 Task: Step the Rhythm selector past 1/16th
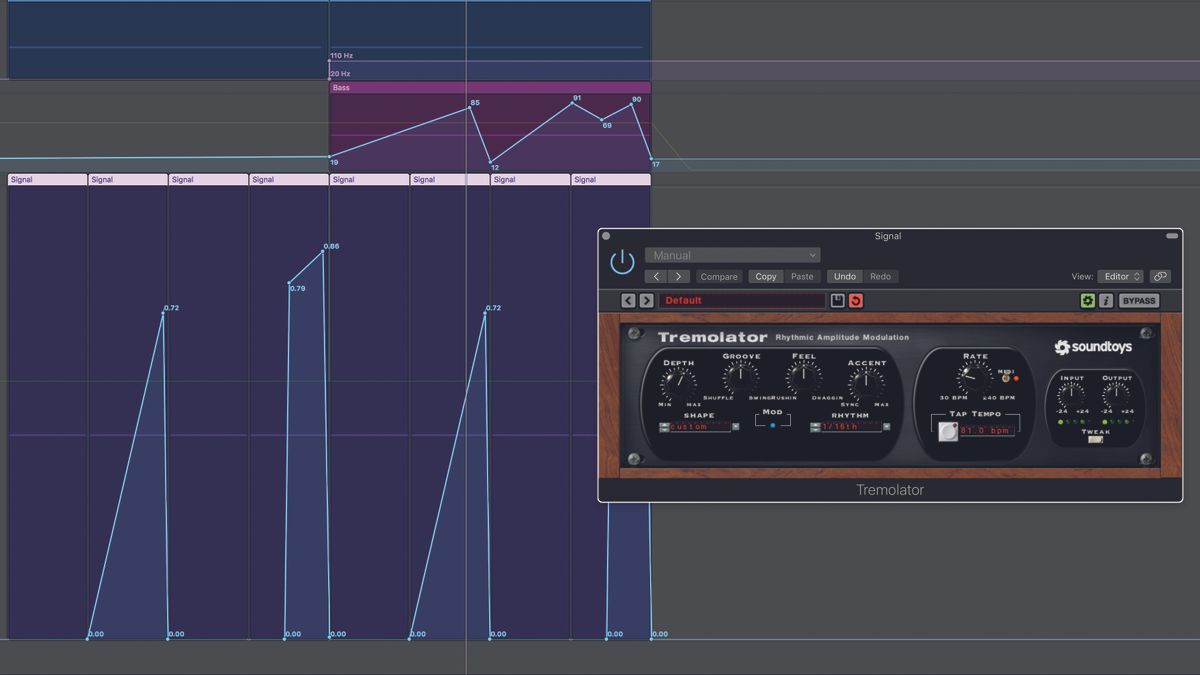[886, 426]
